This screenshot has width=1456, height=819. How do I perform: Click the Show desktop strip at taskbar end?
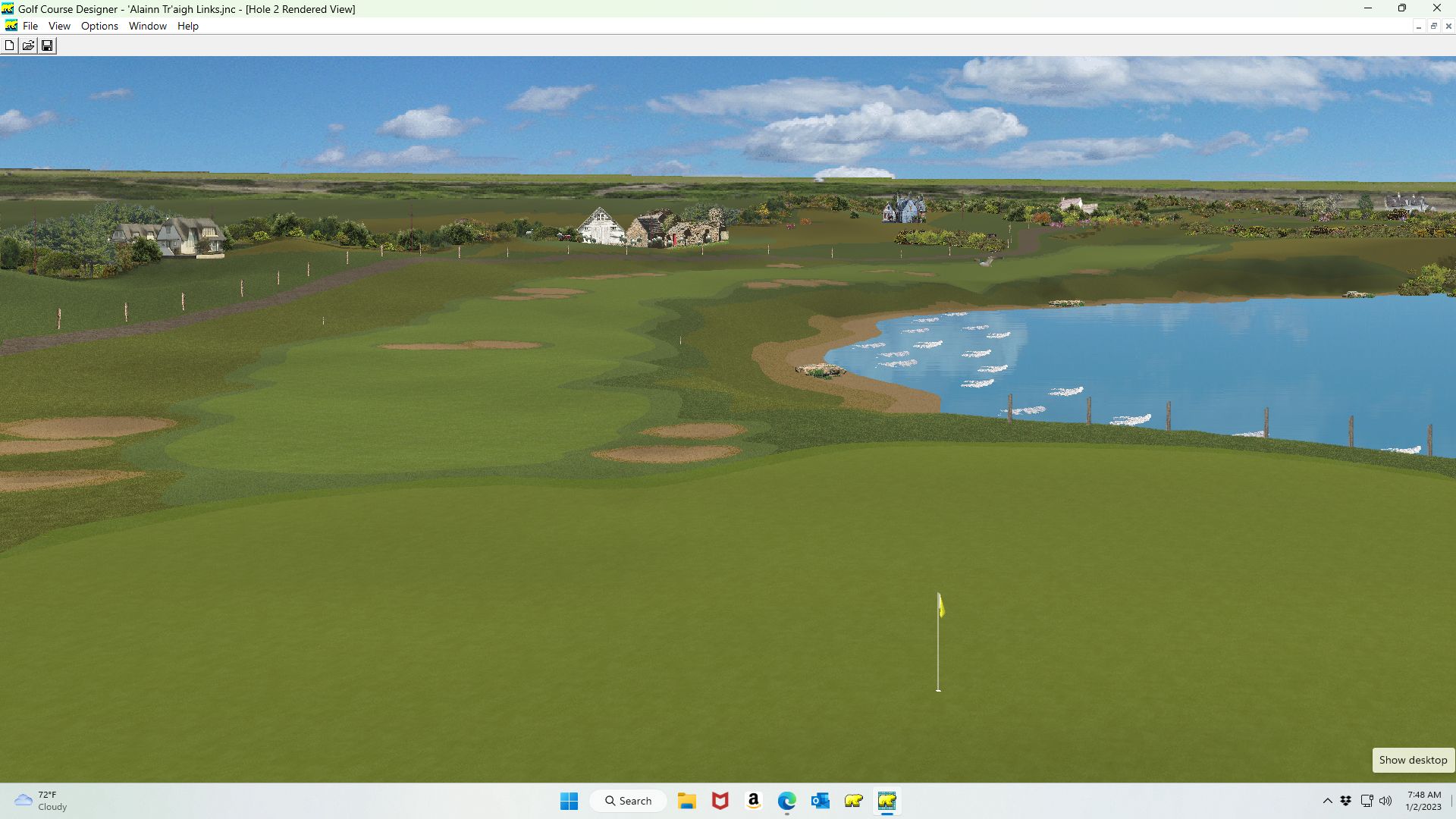[x=1452, y=801]
